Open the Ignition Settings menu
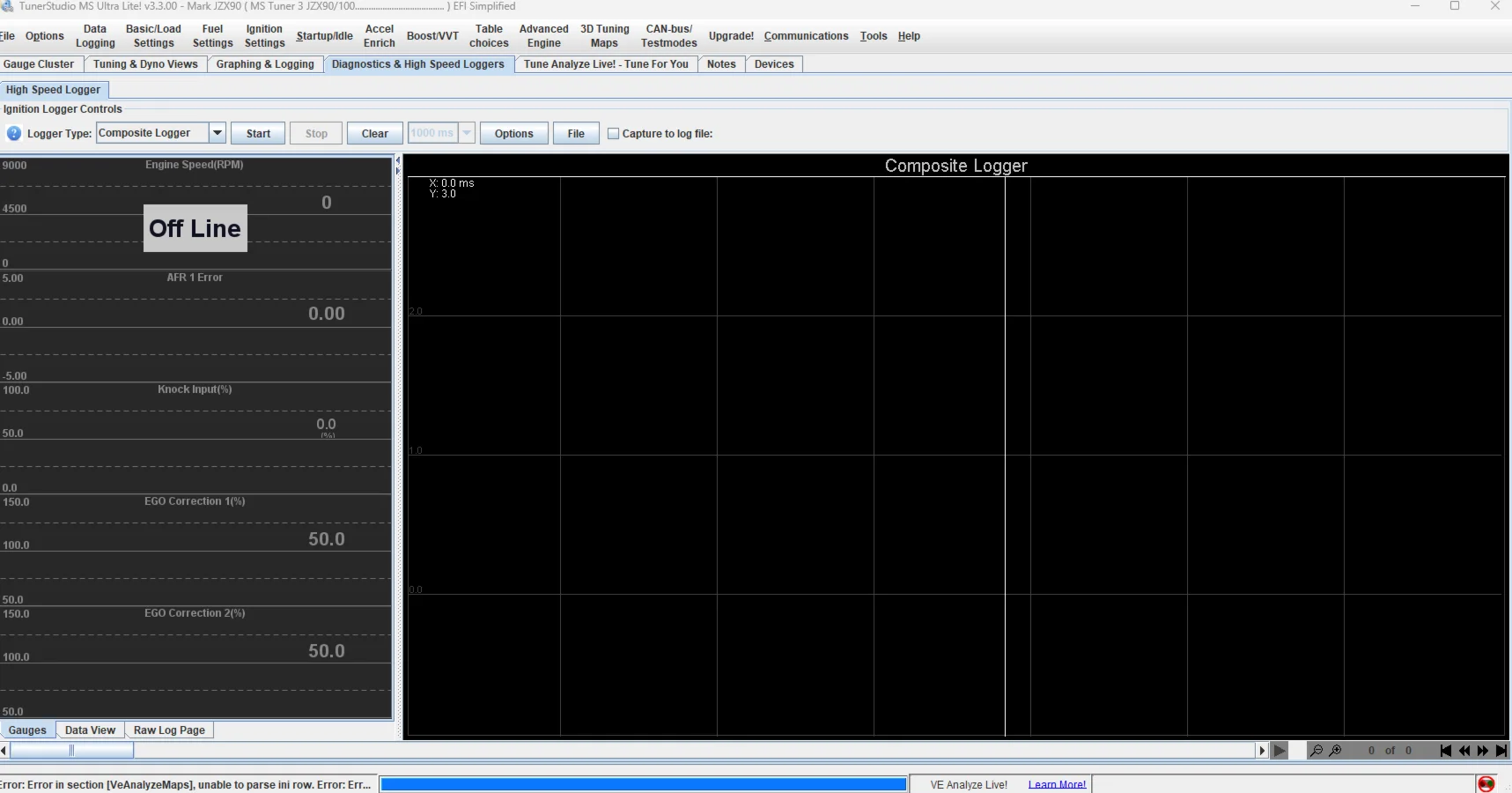The width and height of the screenshot is (1512, 793). coord(264,36)
